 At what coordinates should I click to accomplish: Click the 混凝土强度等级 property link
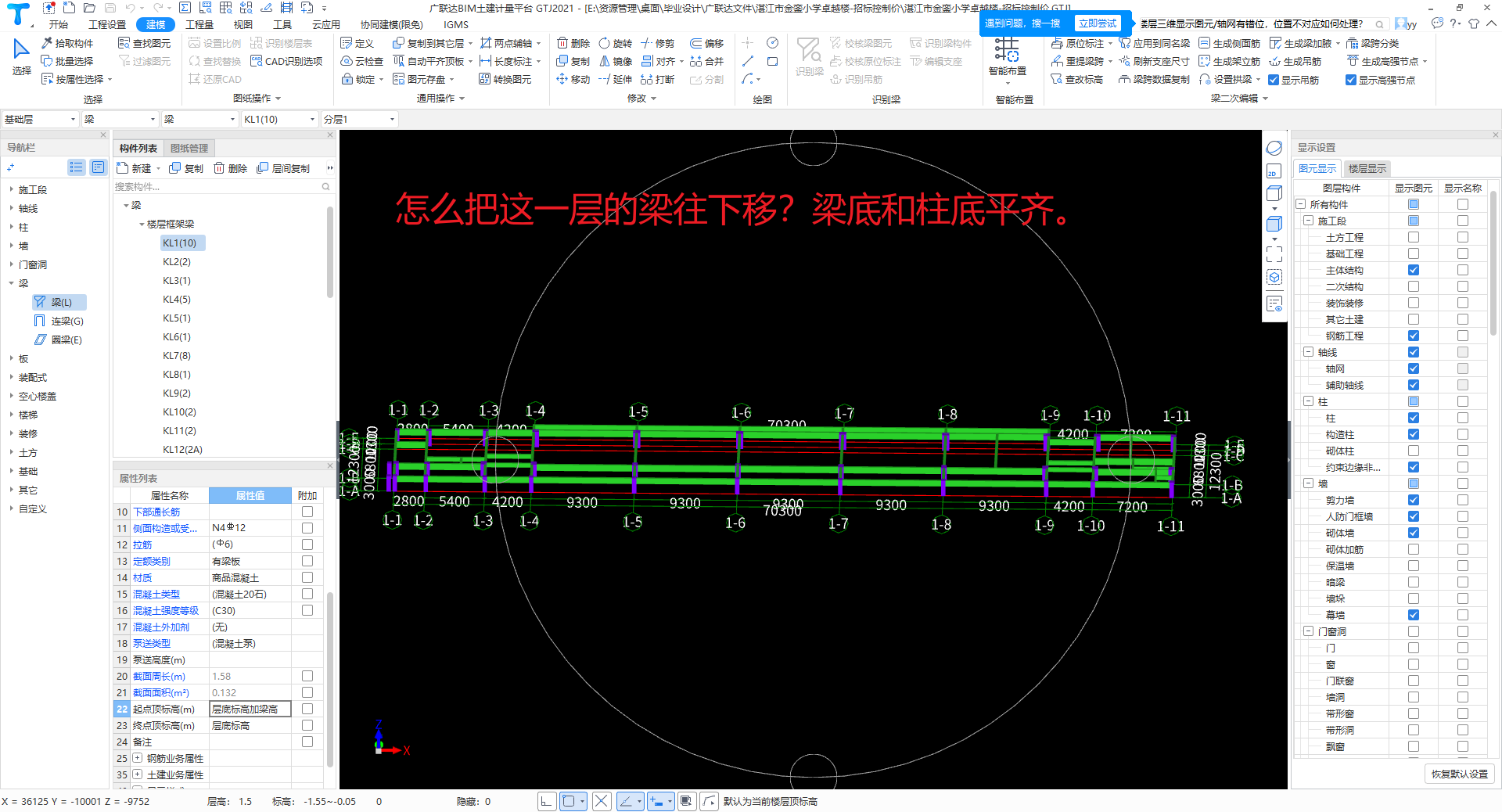(x=166, y=610)
